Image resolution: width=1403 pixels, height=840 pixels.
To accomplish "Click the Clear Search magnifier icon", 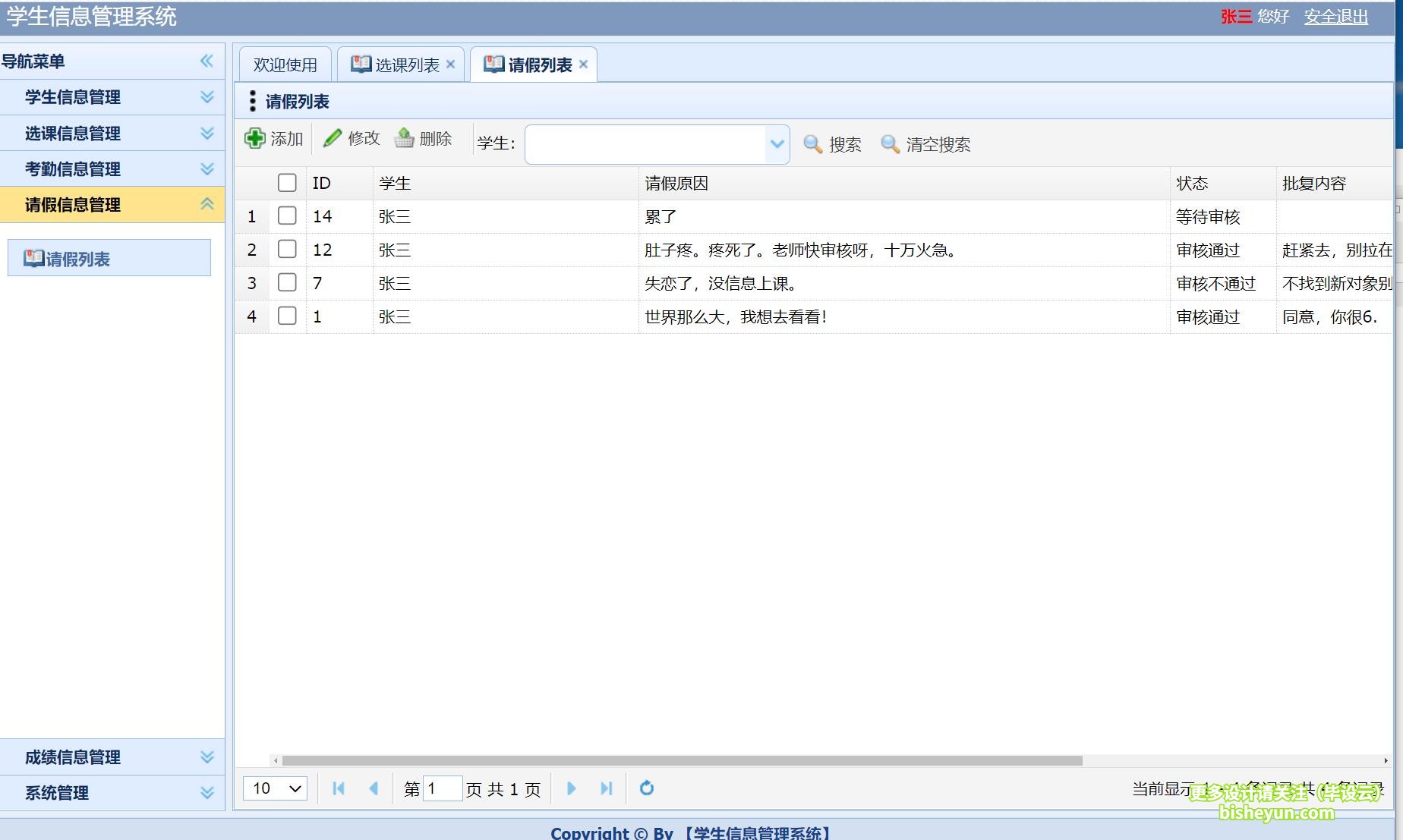I will click(x=890, y=144).
